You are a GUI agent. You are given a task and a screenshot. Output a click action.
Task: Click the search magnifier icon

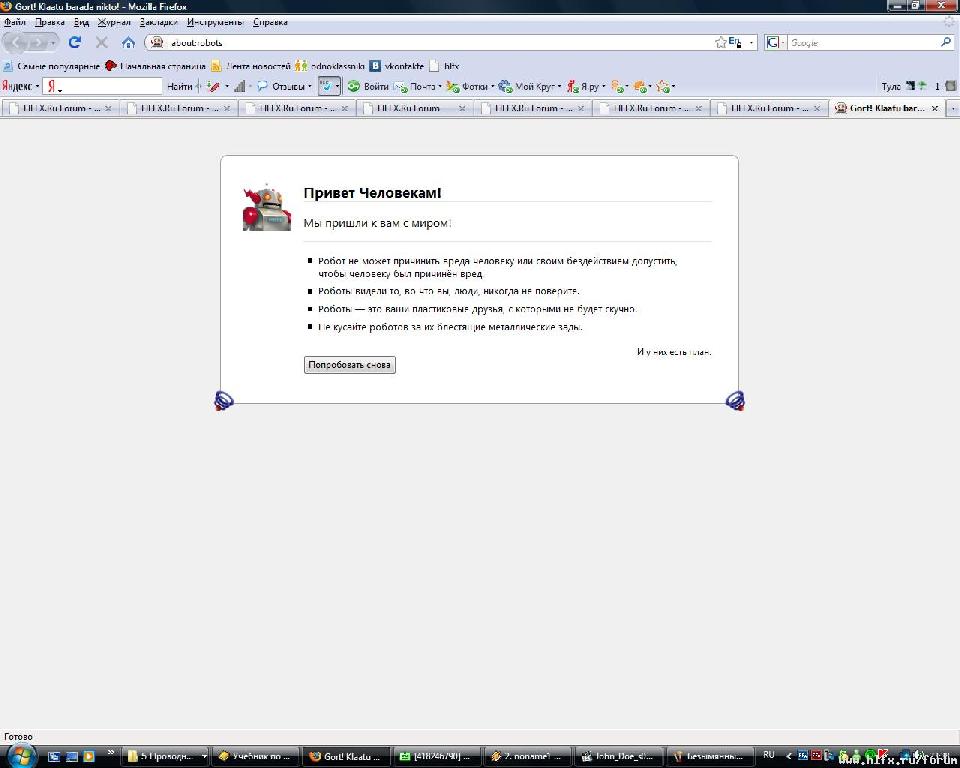(x=946, y=43)
